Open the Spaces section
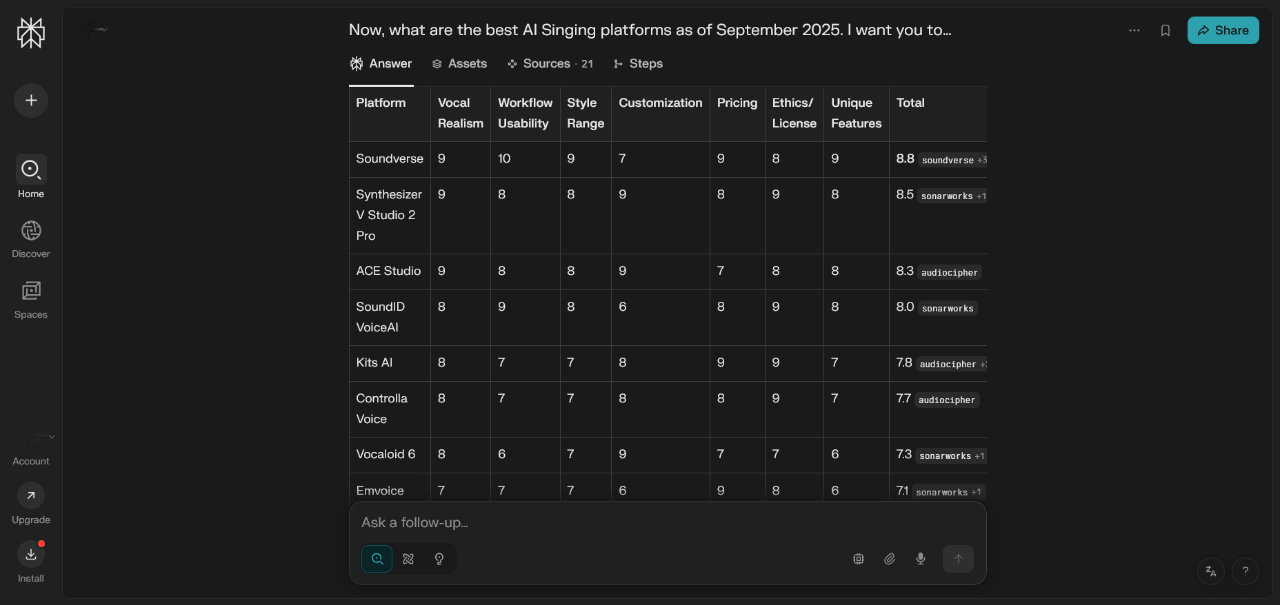1280x605 pixels. [31, 299]
